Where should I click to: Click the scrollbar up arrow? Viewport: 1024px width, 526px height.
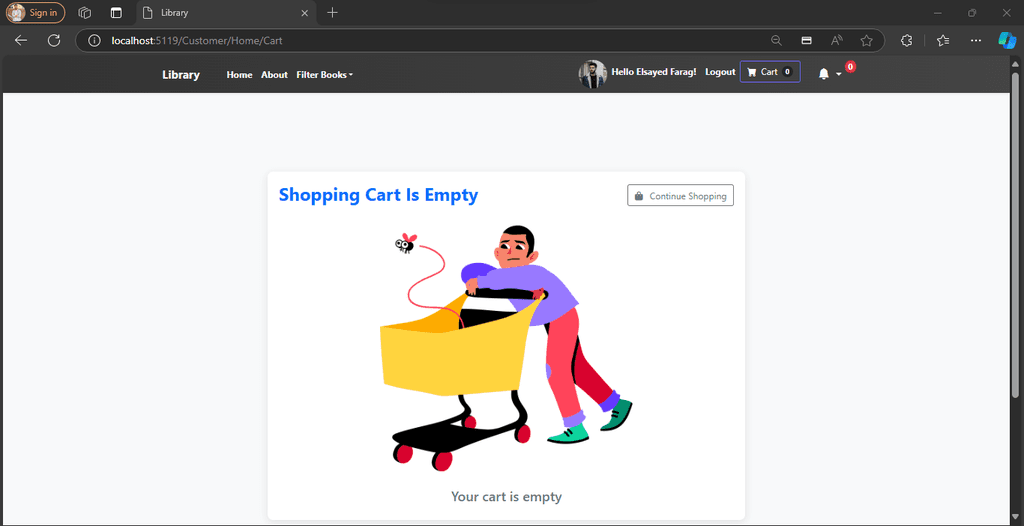[x=1015, y=63]
